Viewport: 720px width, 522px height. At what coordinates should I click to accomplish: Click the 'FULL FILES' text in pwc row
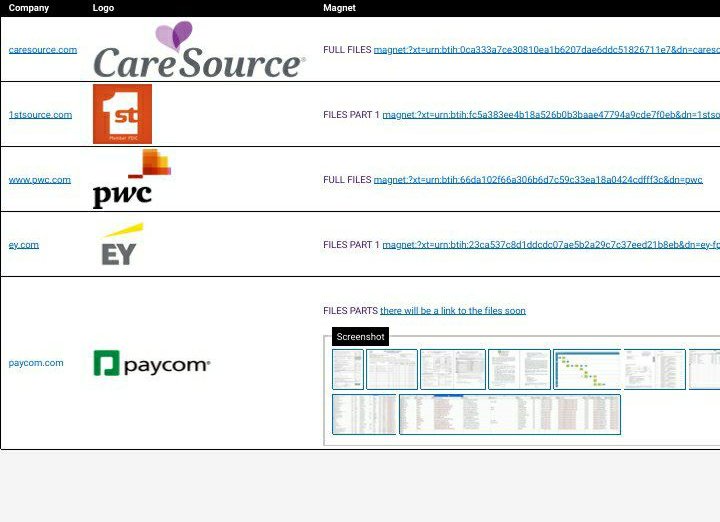click(x=347, y=180)
